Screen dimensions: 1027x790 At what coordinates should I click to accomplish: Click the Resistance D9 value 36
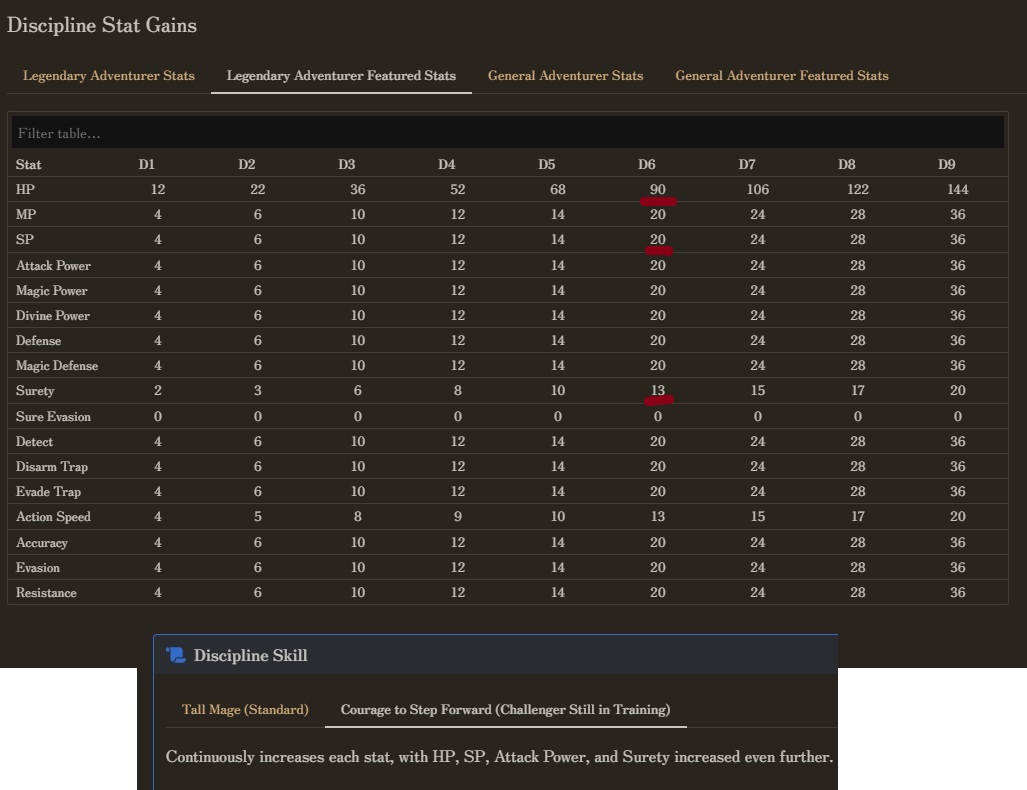958,592
